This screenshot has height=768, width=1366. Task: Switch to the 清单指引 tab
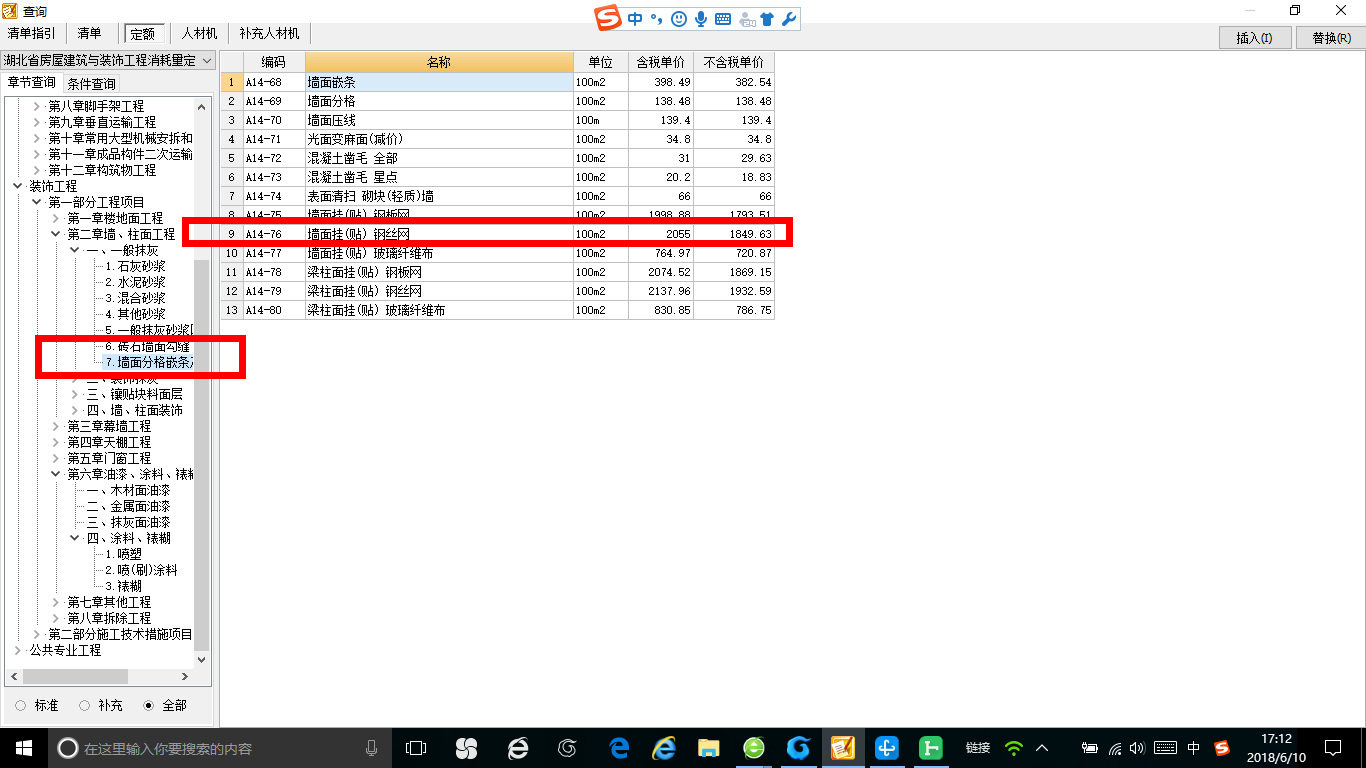point(32,34)
